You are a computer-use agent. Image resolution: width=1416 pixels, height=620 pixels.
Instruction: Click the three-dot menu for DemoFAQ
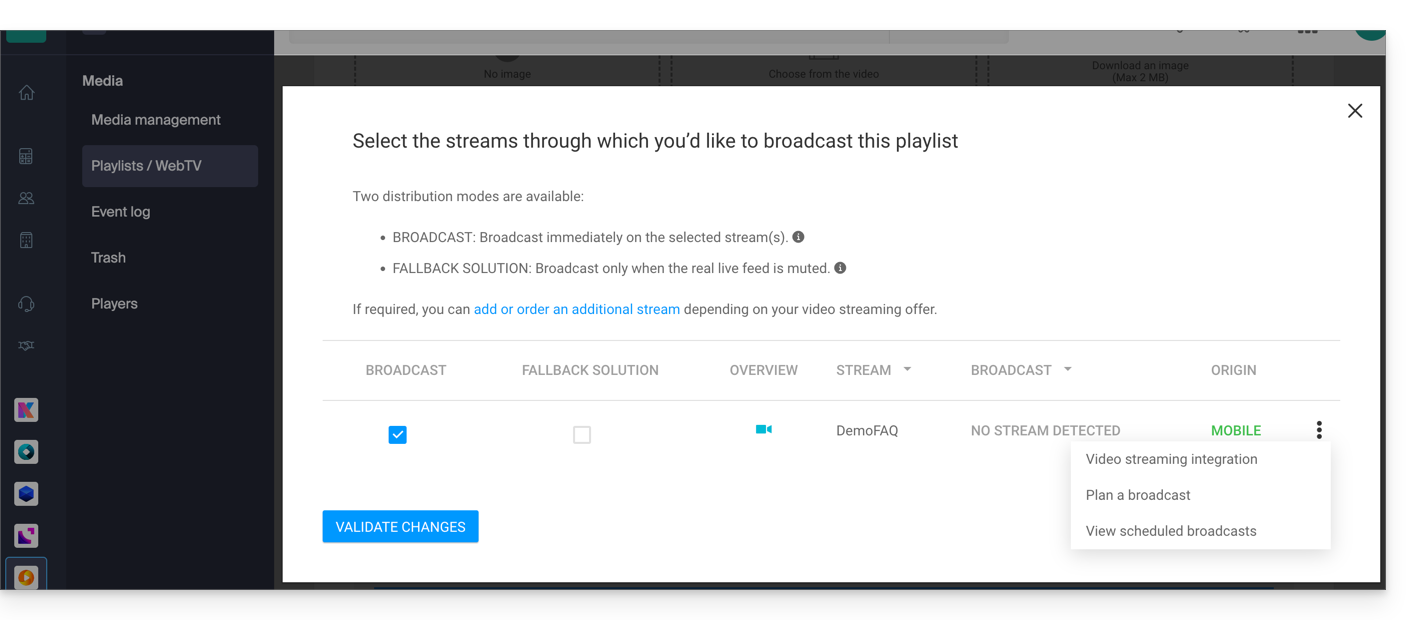click(1319, 430)
